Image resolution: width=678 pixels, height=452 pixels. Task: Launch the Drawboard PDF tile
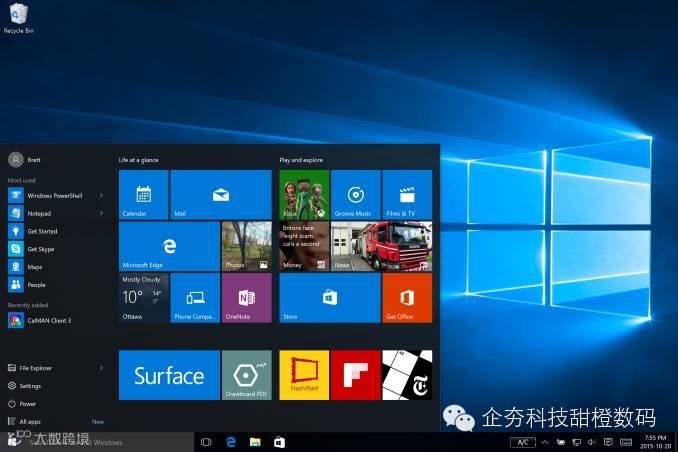246,375
